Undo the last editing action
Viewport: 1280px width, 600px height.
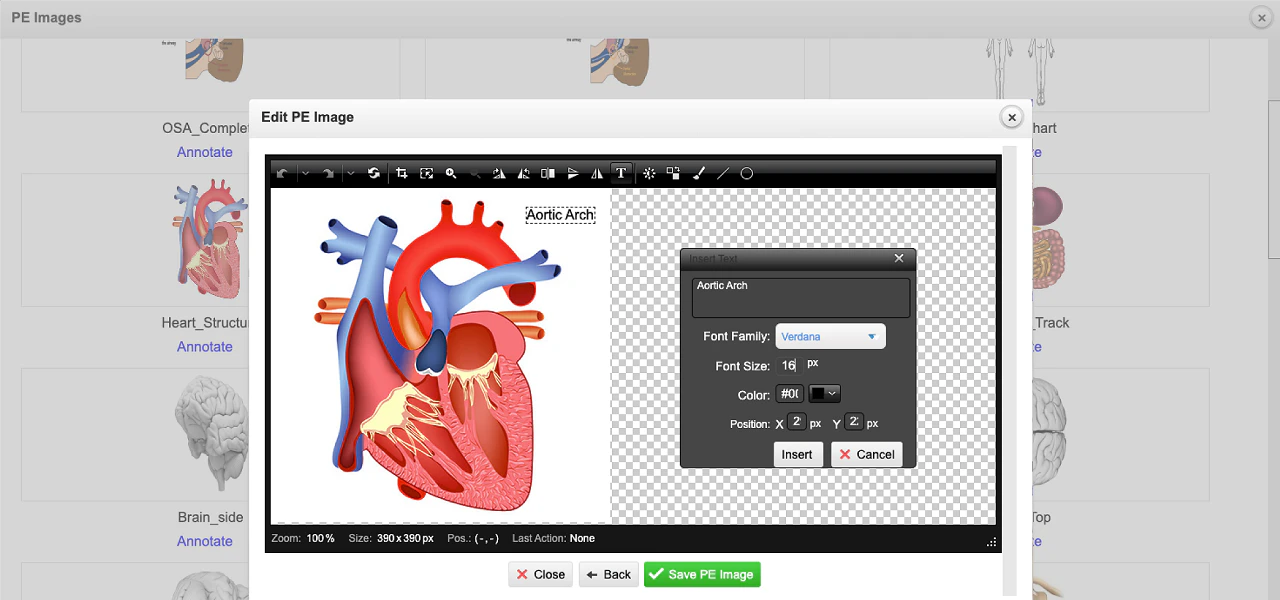284,173
